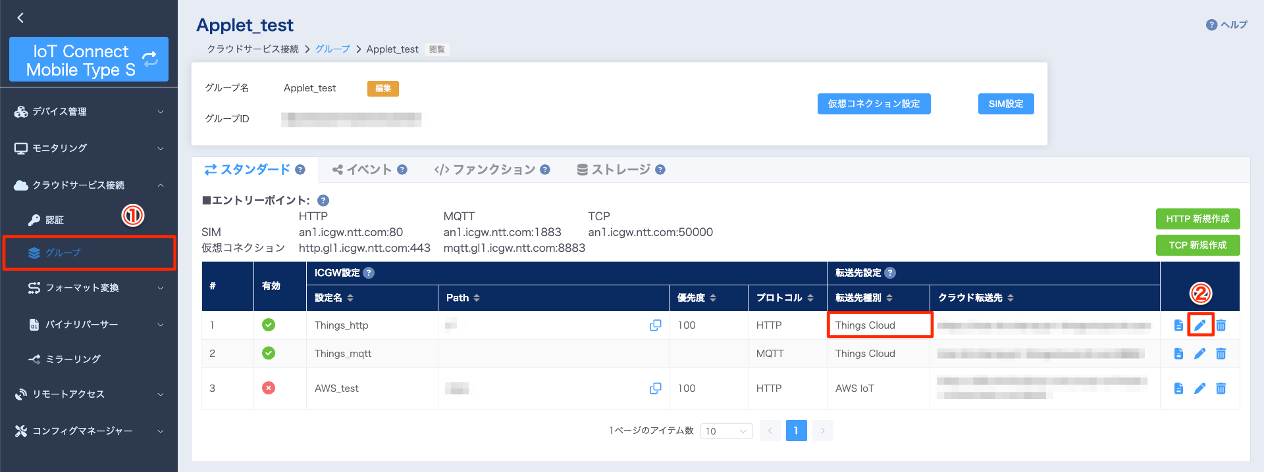
Task: Click the trash icon for AWS_test row
Action: pyautogui.click(x=1220, y=388)
